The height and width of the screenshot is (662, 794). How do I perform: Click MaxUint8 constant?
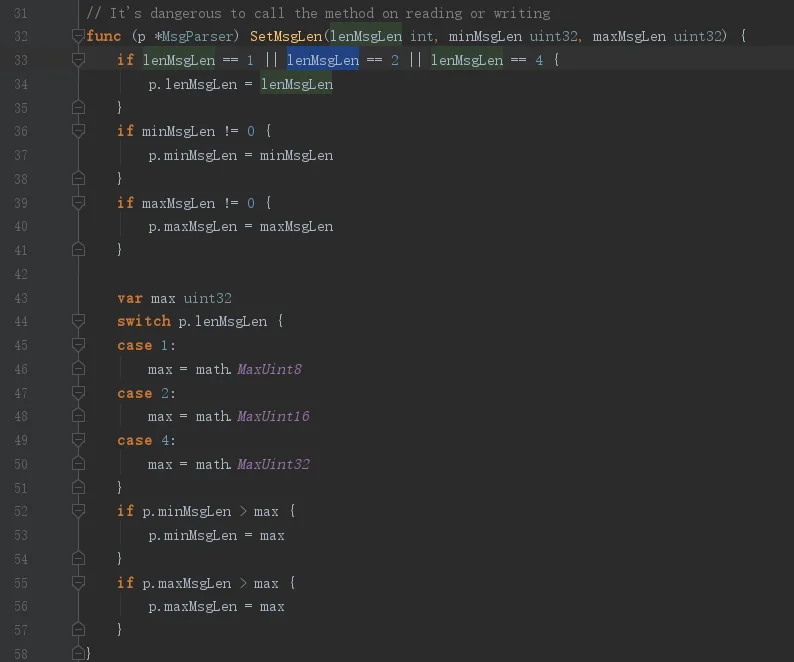point(269,369)
